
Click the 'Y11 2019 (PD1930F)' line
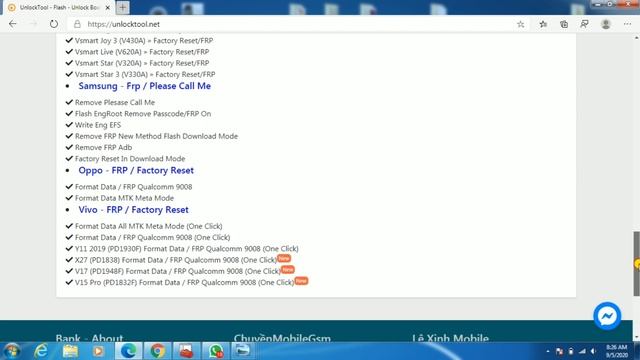point(187,249)
